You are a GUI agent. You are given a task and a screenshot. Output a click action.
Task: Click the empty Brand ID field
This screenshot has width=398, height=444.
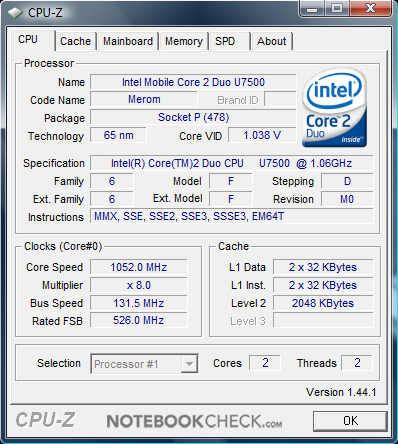coord(280,99)
